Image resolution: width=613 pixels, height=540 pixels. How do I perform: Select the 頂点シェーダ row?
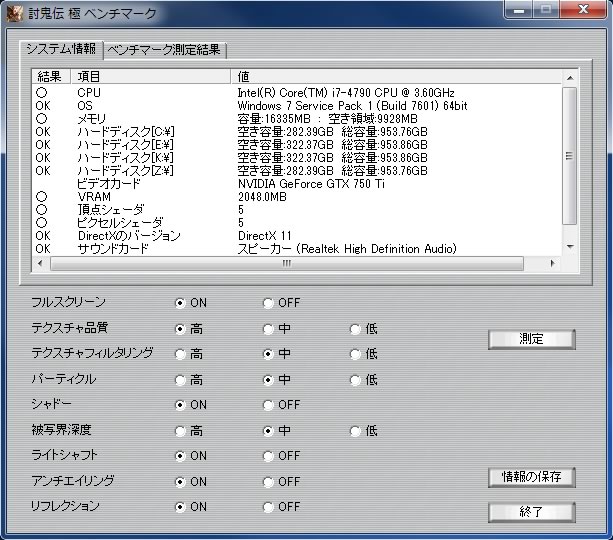point(297,210)
